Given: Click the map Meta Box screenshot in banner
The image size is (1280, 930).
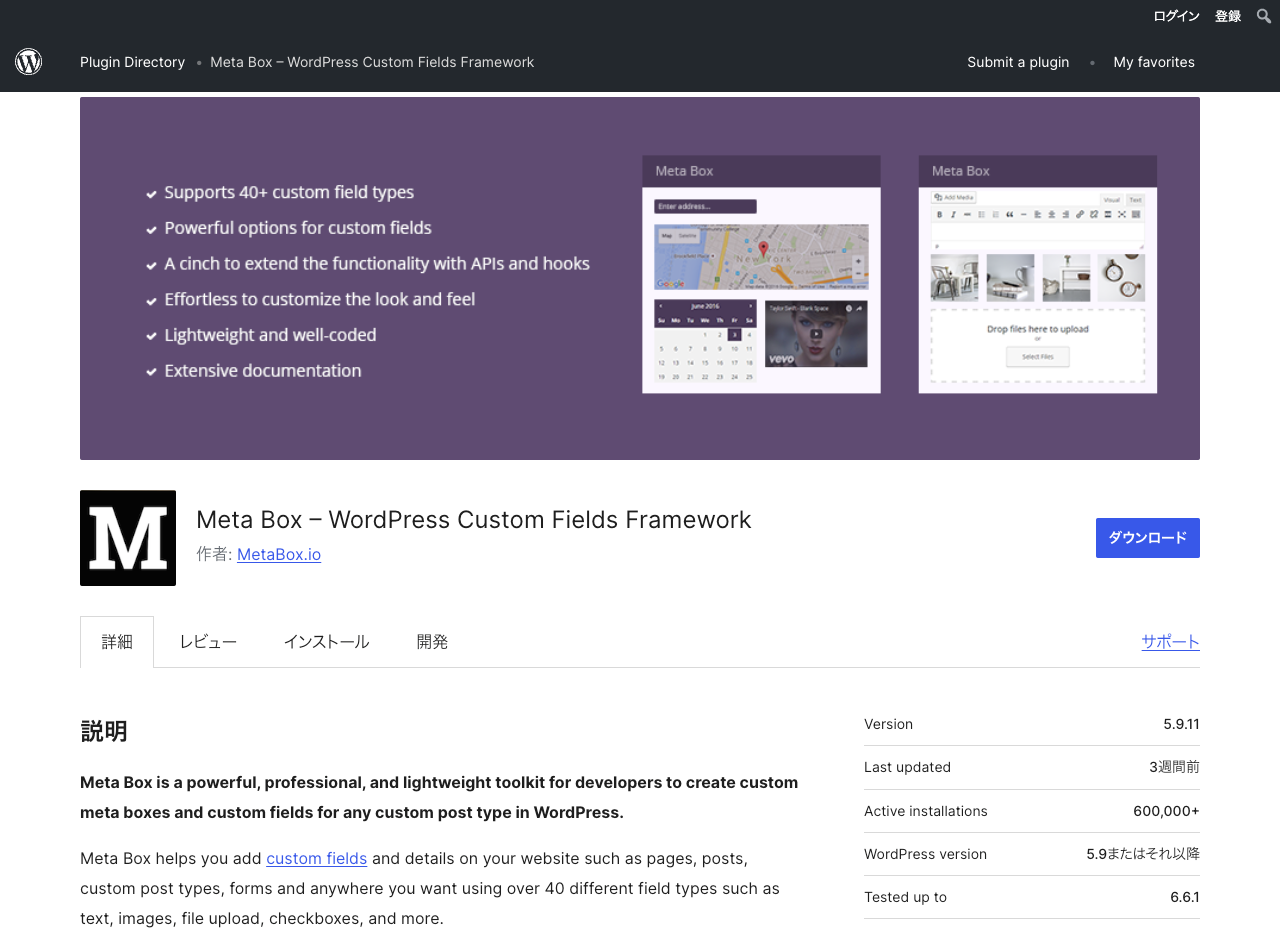Looking at the screenshot, I should [x=761, y=274].
